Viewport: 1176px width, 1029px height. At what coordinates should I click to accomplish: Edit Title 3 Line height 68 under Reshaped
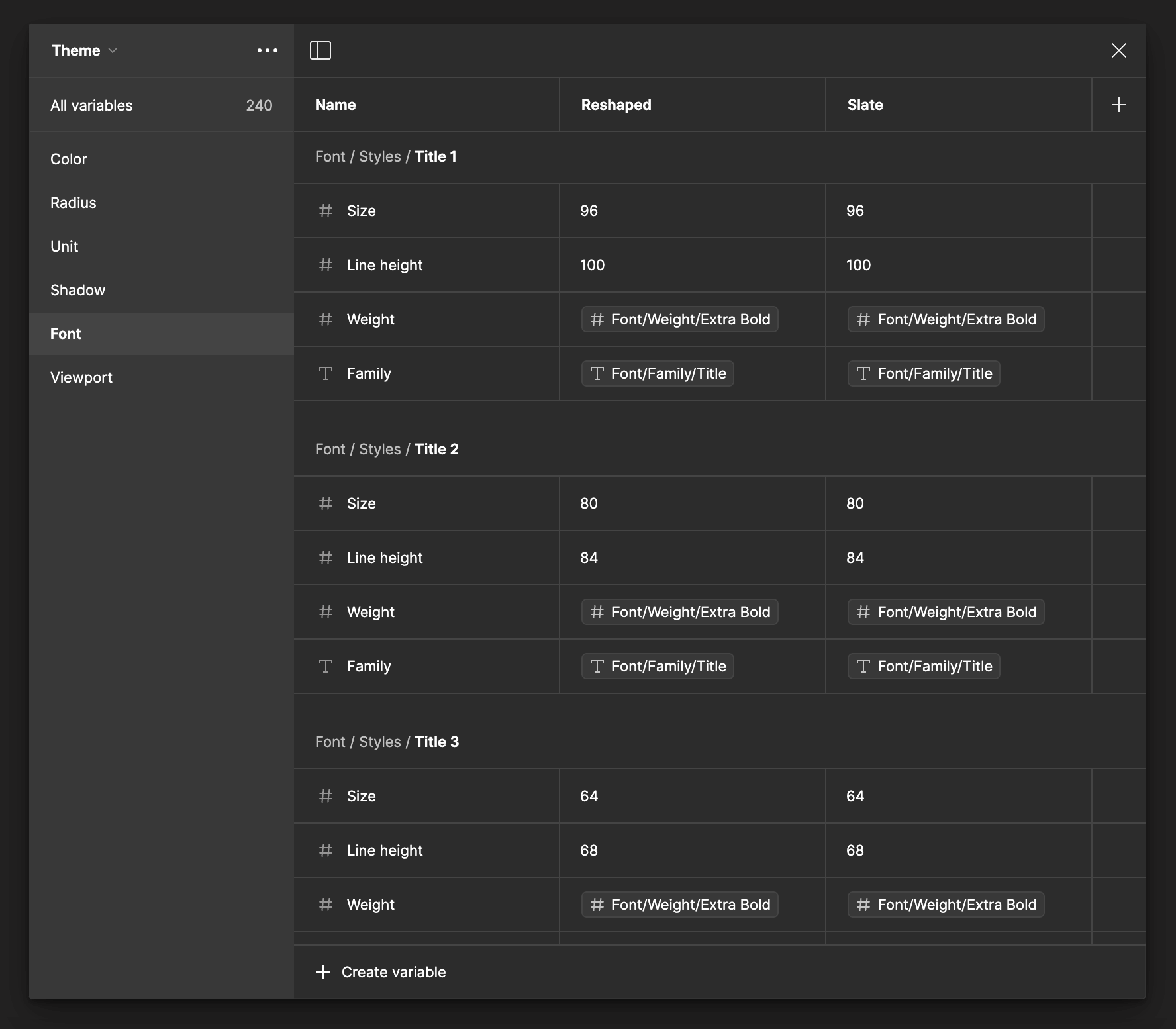coord(693,850)
